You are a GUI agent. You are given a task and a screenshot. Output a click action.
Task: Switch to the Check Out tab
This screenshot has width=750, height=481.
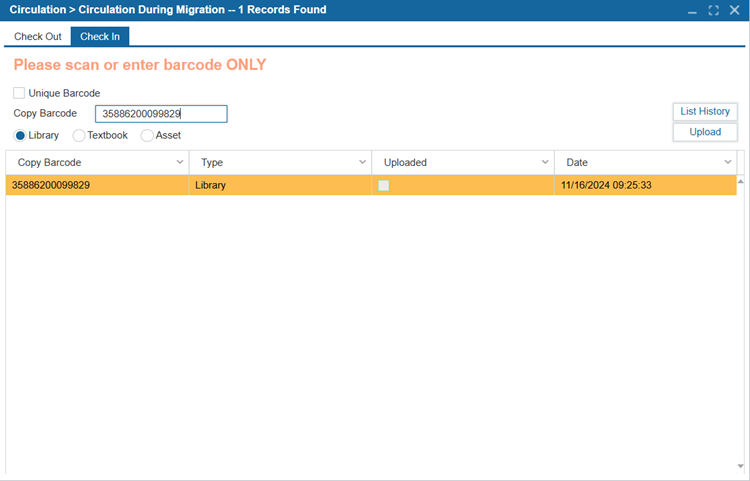click(x=38, y=36)
